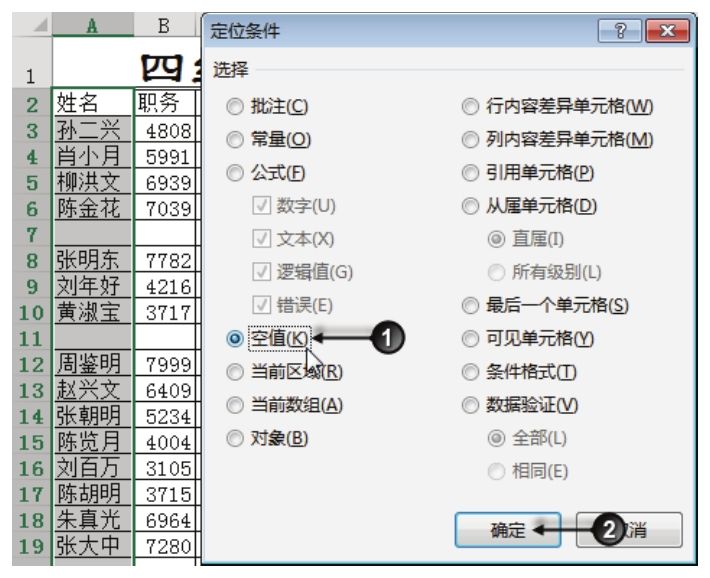Choose the 公式(F) radio option

(x=235, y=173)
